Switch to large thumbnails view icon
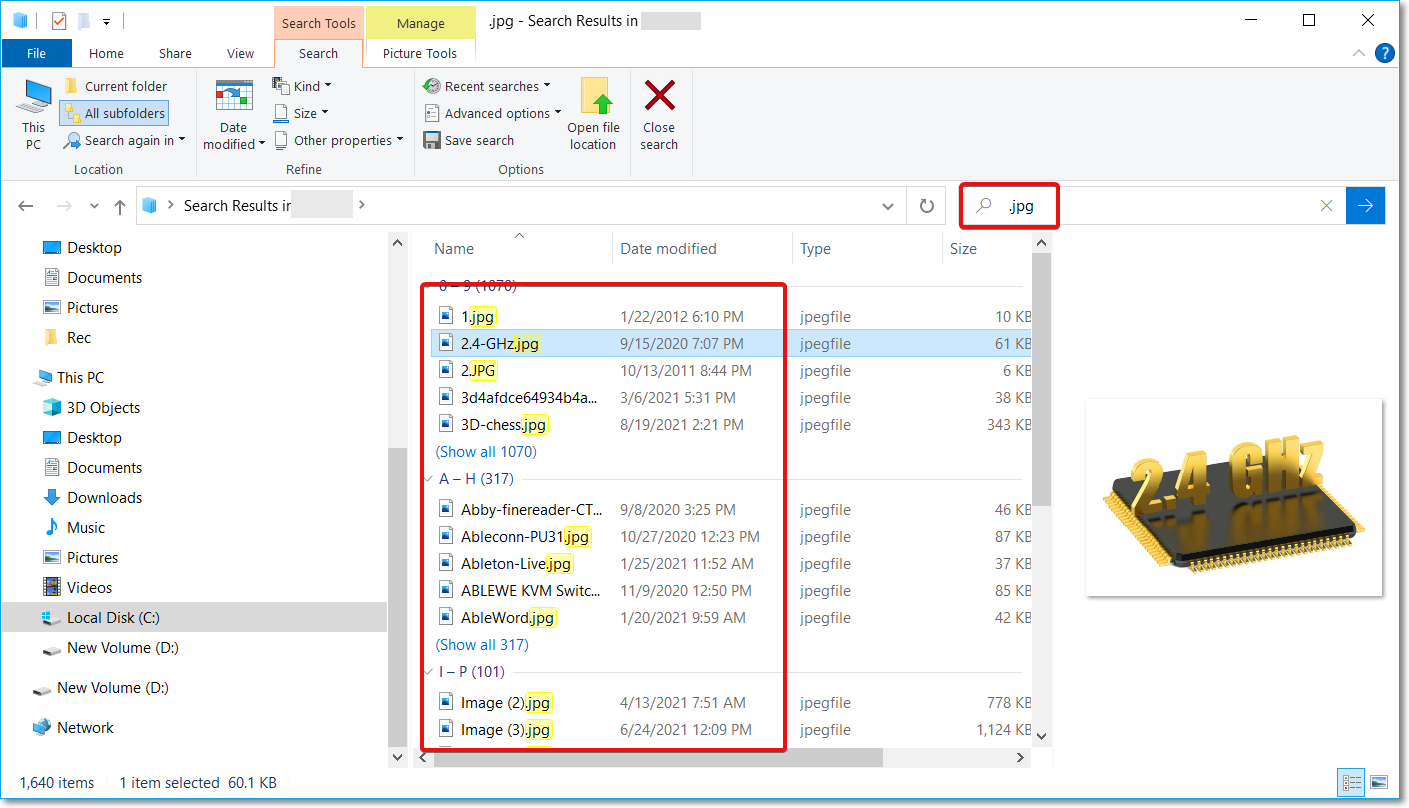 pyautogui.click(x=1379, y=782)
